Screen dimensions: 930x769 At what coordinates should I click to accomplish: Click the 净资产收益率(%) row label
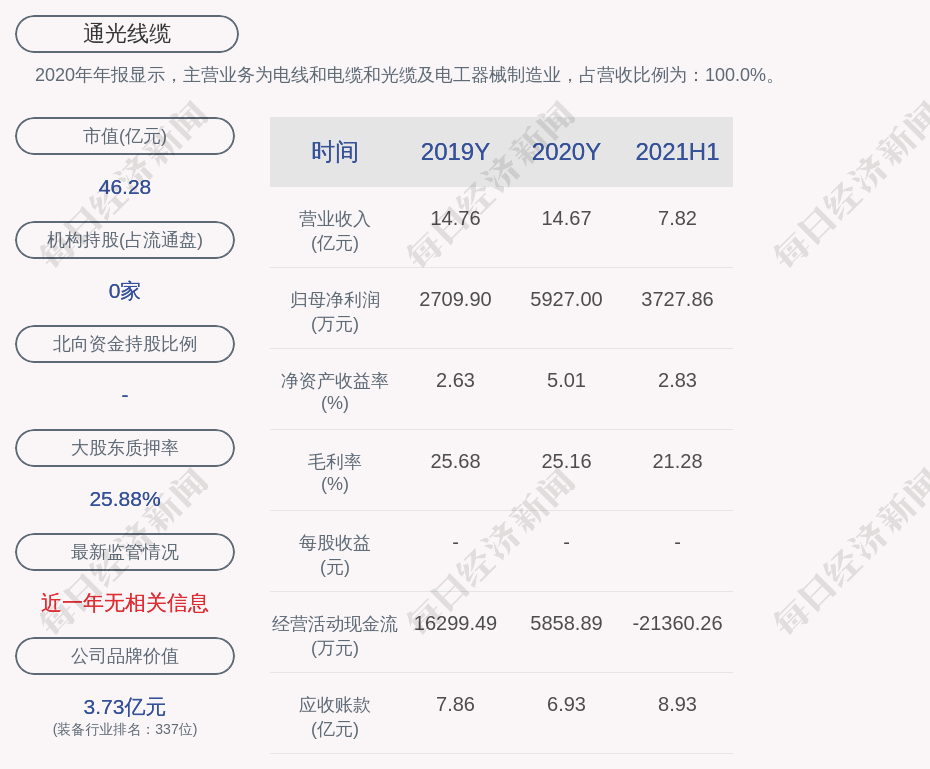click(335, 392)
